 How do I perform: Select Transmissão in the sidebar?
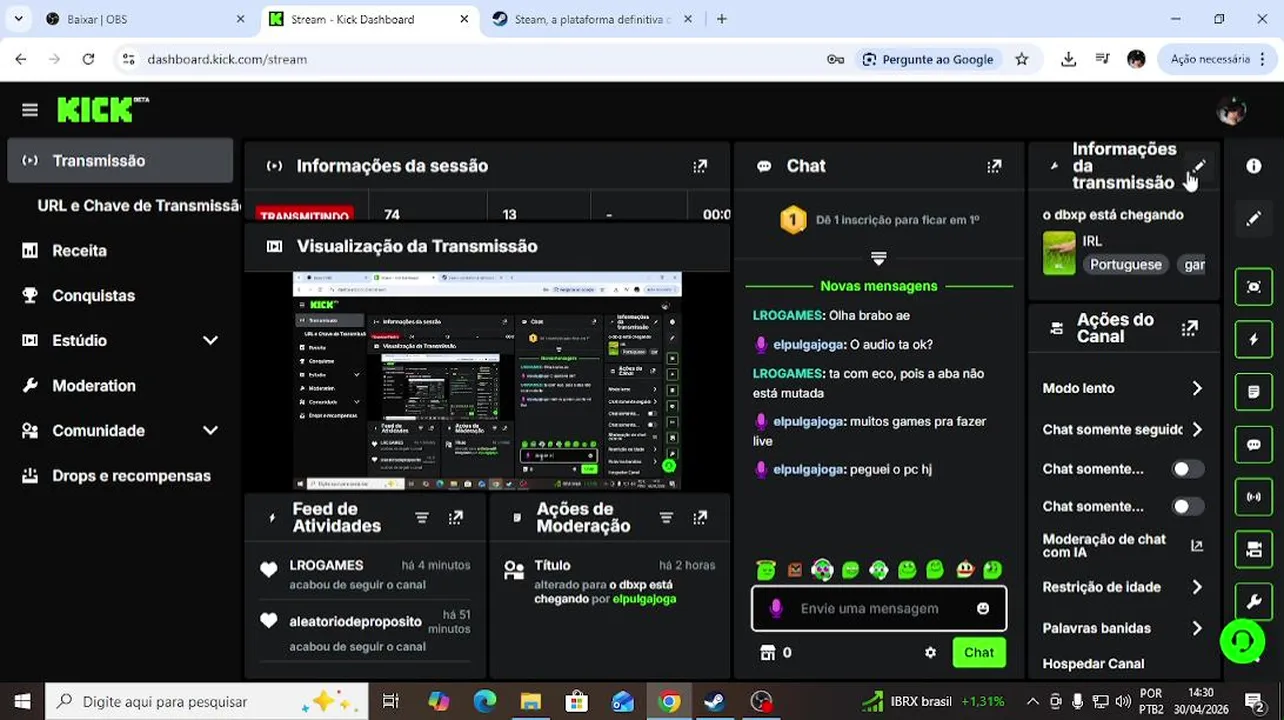[120, 161]
